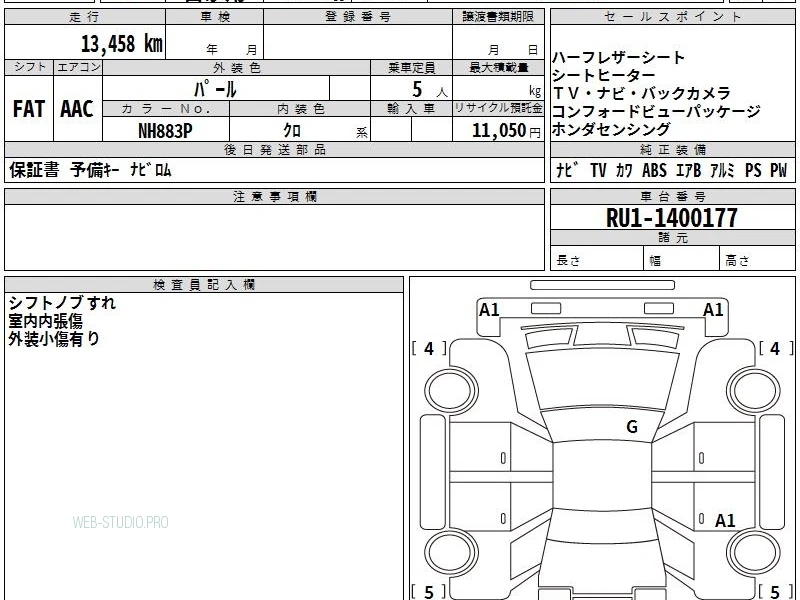This screenshot has width=800, height=600.
Task: Click inspector note 室内内張傷
Action: (45, 321)
